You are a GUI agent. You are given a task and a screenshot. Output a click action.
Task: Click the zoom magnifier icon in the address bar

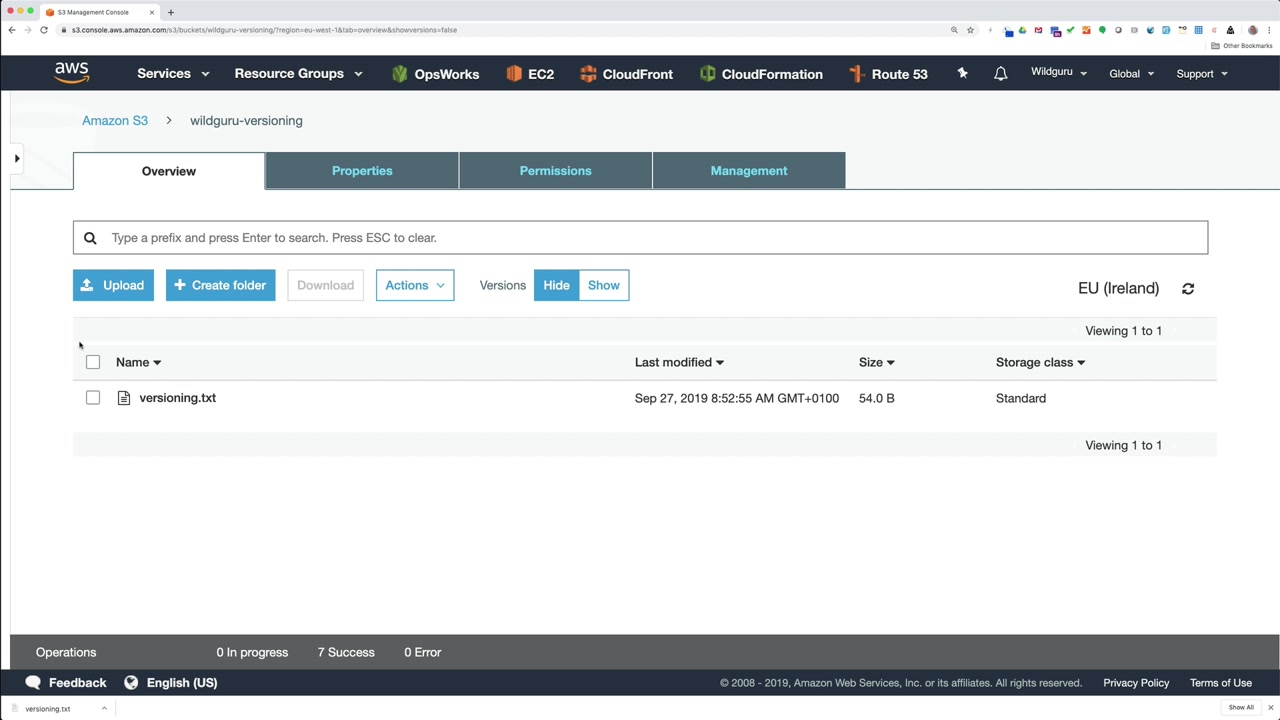[x=954, y=30]
